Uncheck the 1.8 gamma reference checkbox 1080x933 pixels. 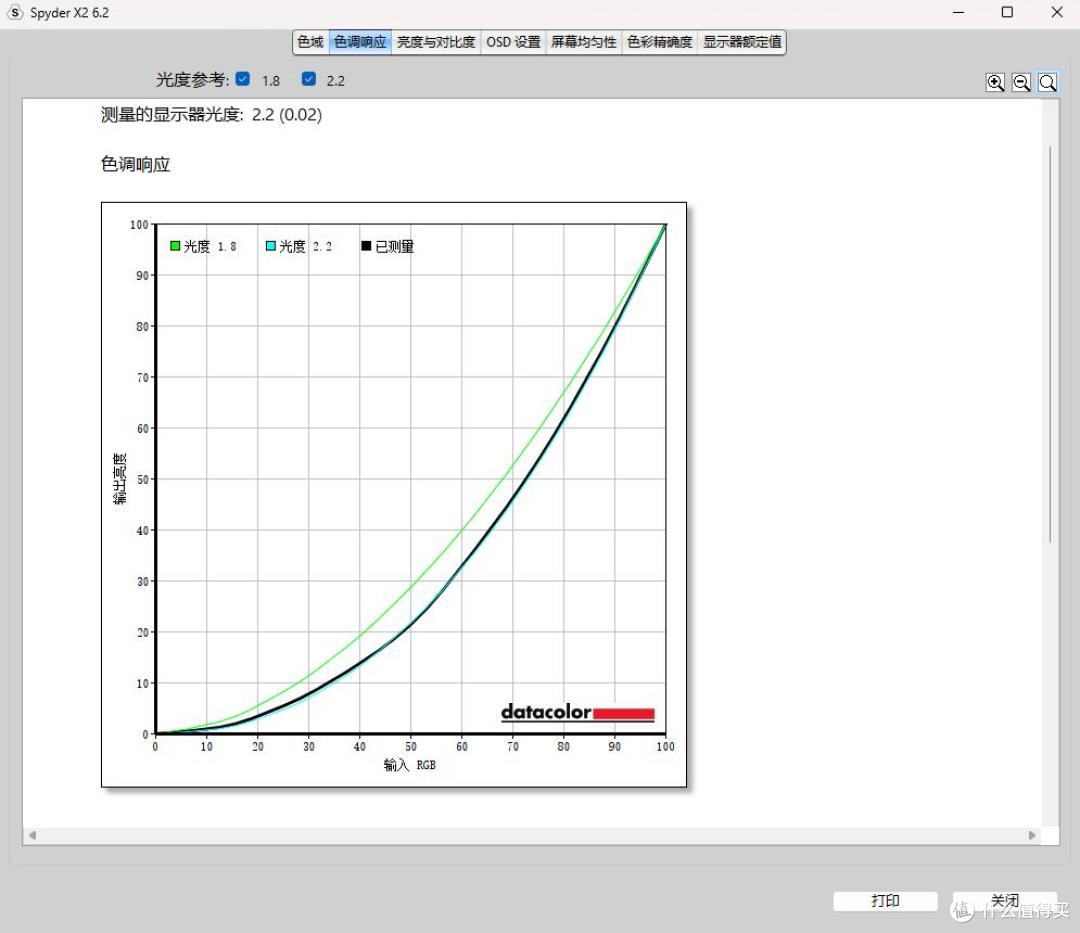click(242, 79)
